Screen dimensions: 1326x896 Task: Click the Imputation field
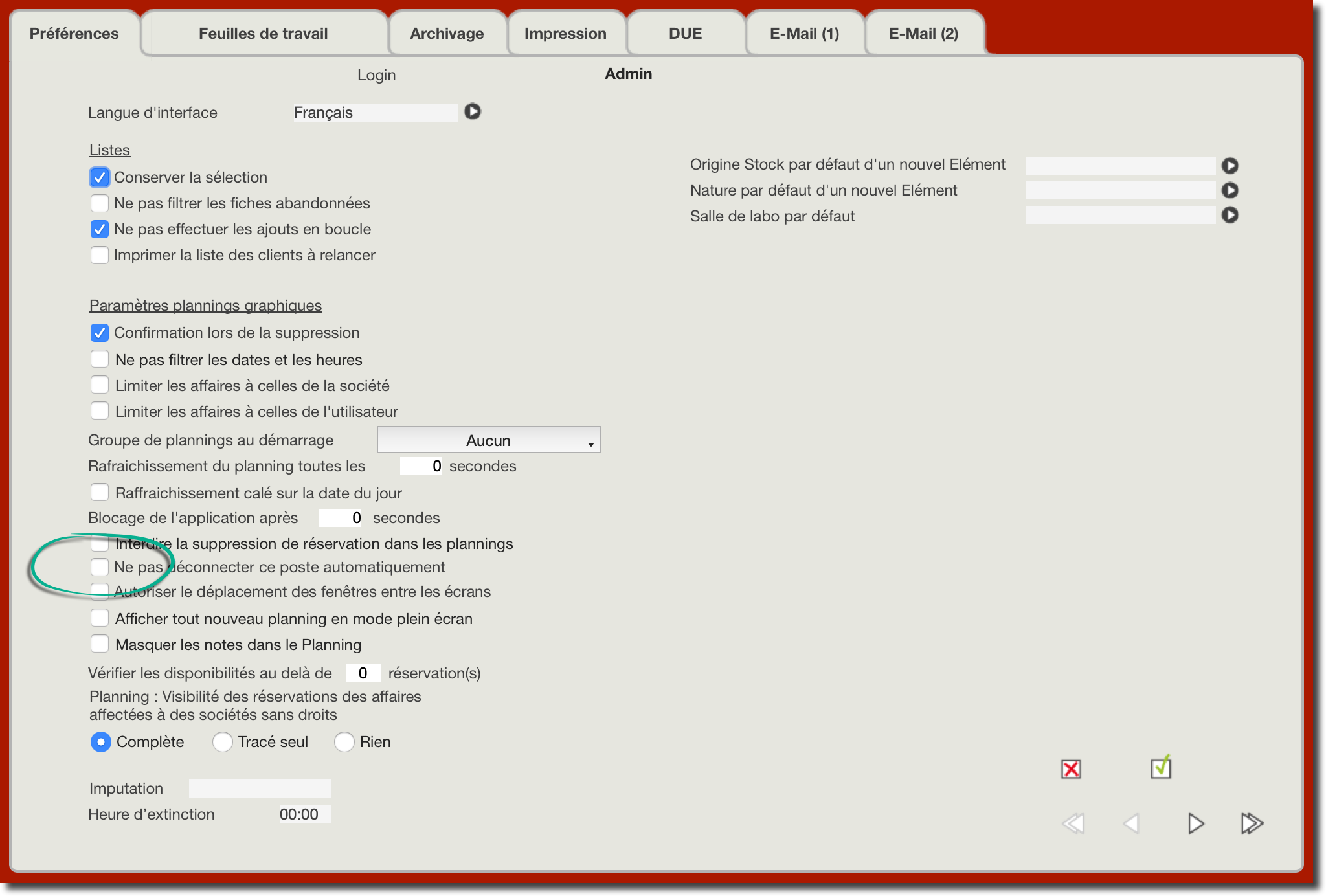(x=260, y=789)
